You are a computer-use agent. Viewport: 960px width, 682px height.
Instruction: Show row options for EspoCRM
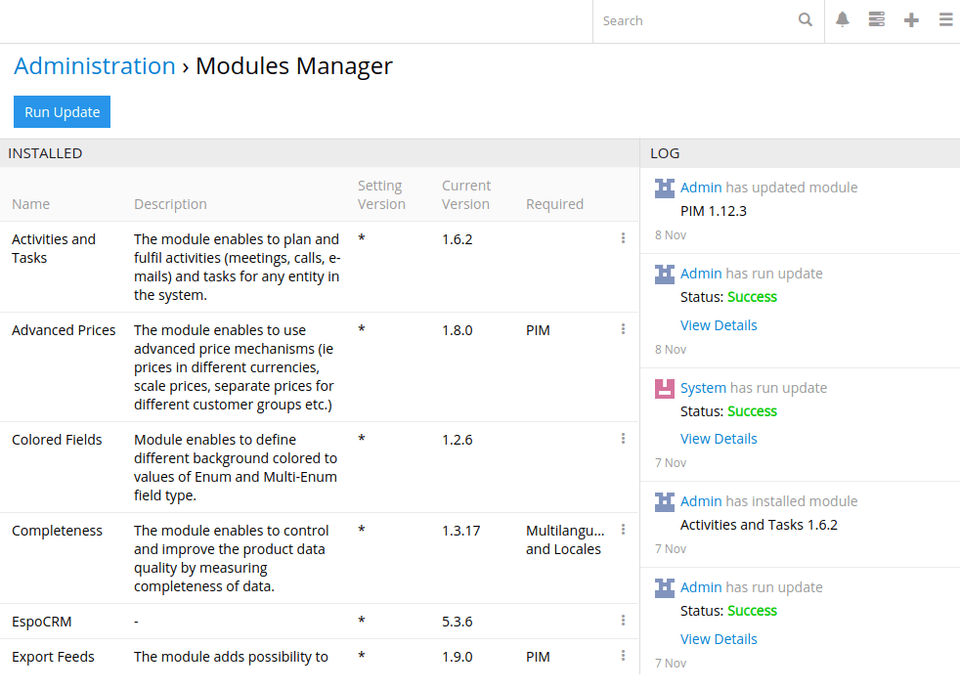pyautogui.click(x=623, y=621)
